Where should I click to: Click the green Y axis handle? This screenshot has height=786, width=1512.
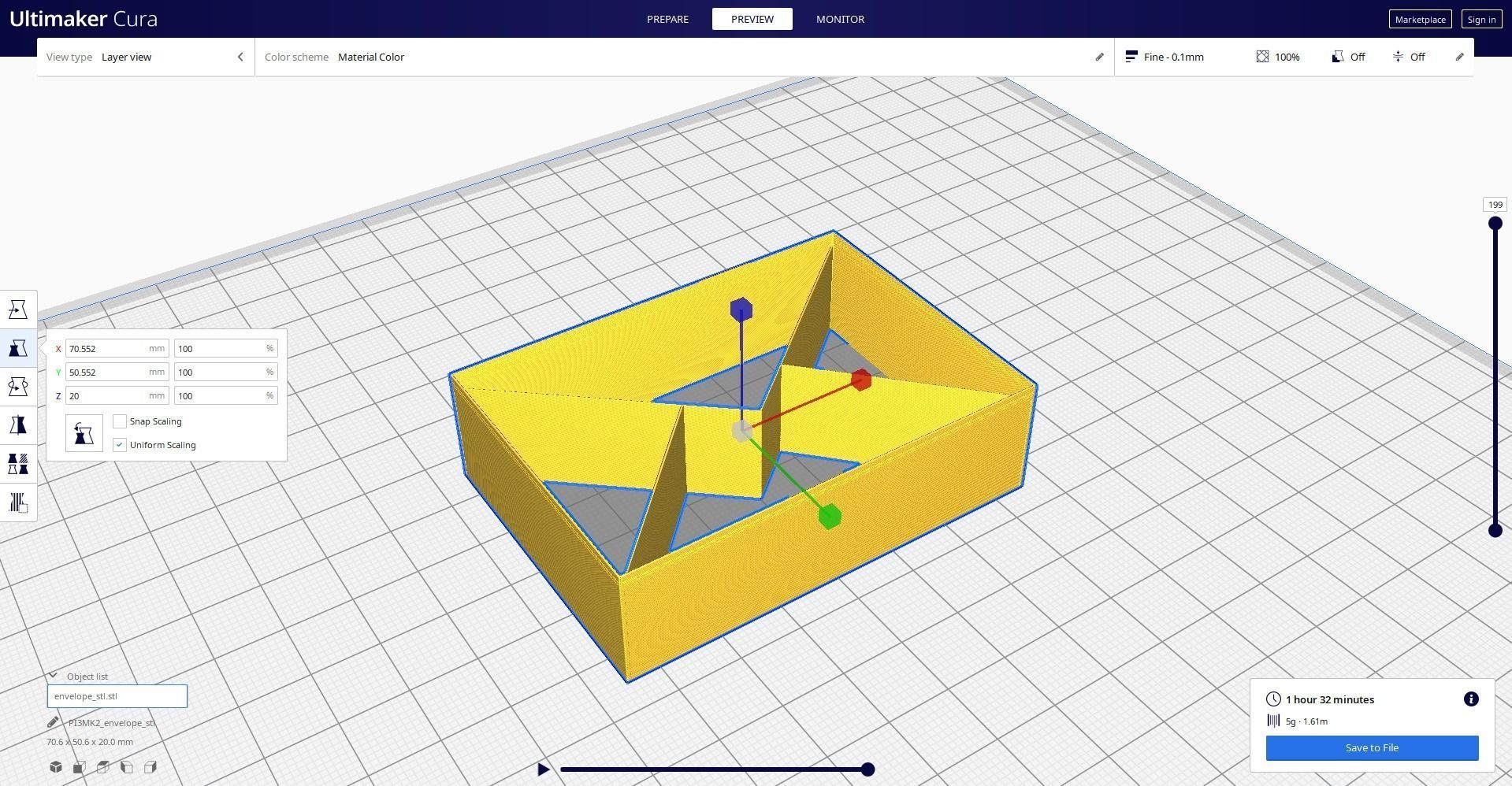830,517
